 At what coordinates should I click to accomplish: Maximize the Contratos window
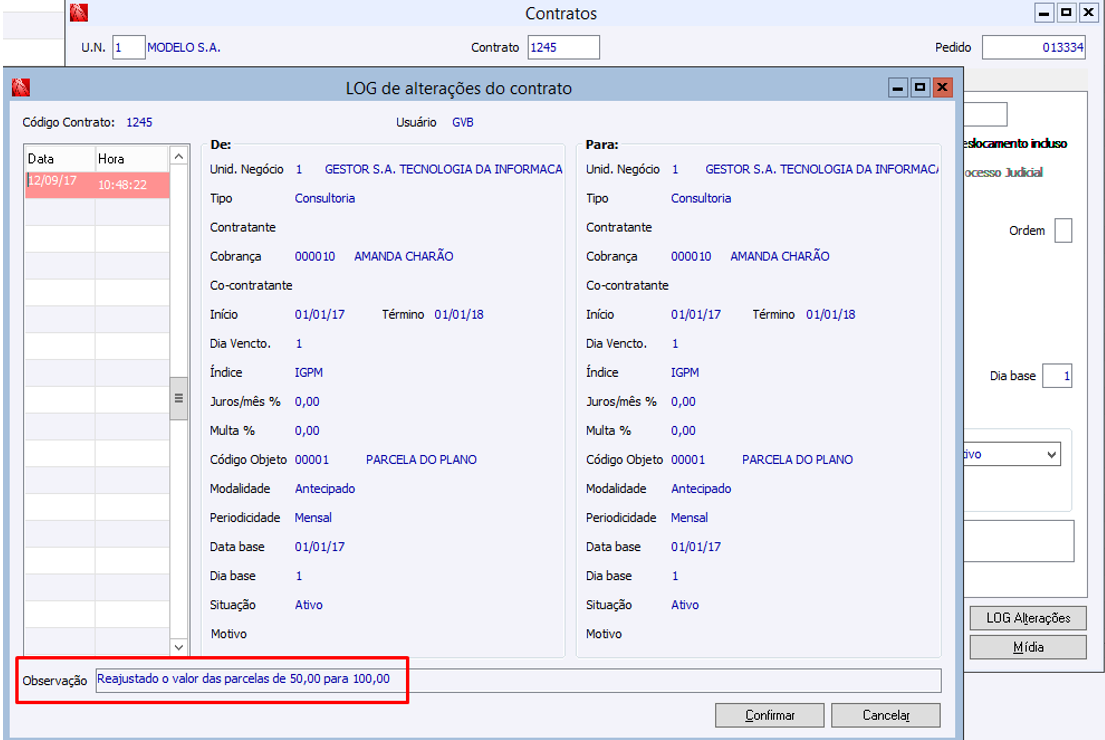[1066, 13]
